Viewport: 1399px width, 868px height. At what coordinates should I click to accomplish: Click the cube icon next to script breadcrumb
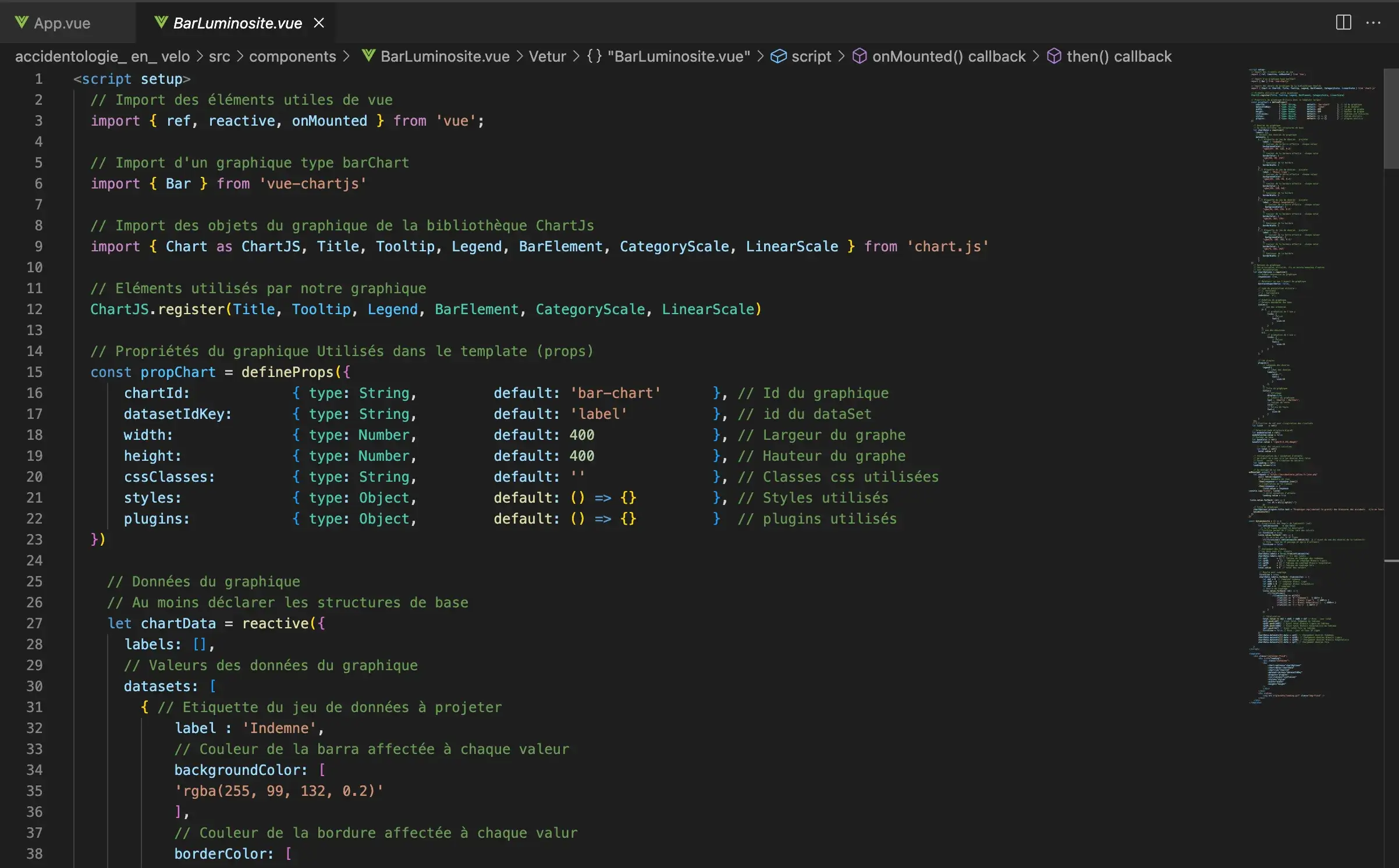coord(779,56)
